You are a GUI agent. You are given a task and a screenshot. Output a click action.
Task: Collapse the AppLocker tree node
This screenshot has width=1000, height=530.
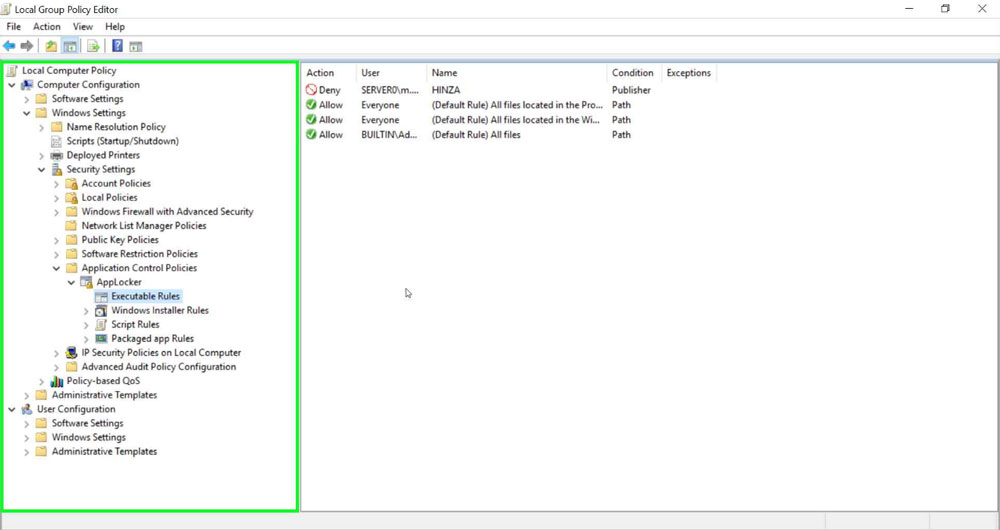click(x=71, y=282)
